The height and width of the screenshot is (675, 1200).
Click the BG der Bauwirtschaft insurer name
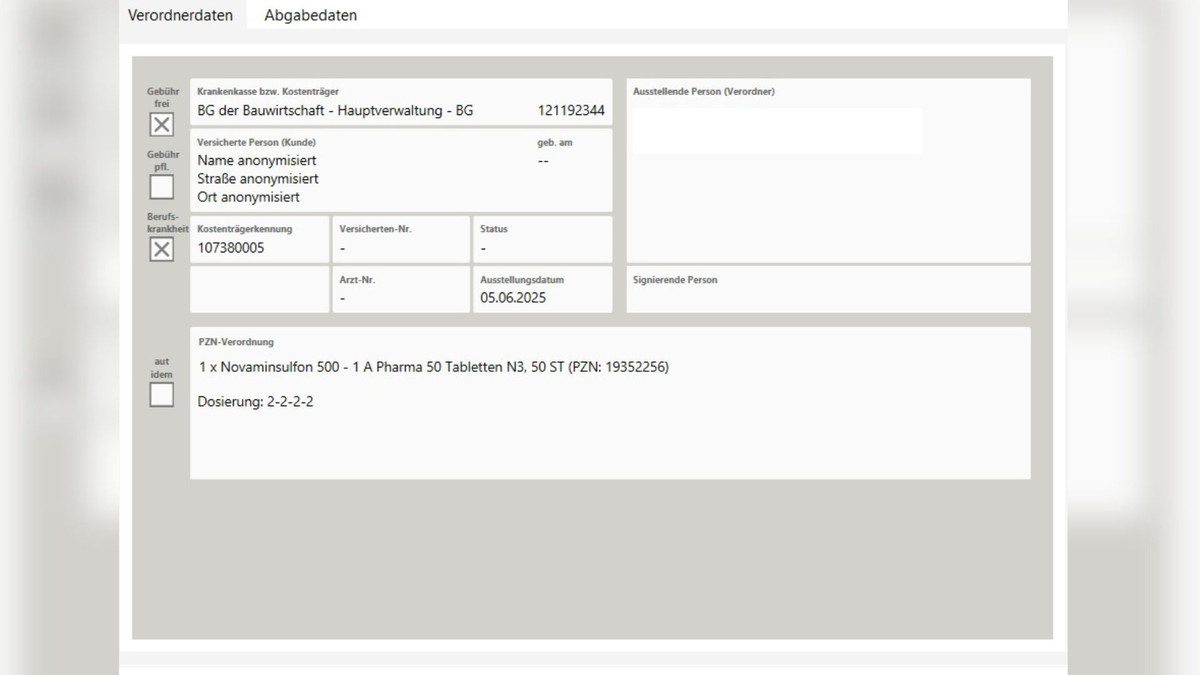click(x=335, y=111)
